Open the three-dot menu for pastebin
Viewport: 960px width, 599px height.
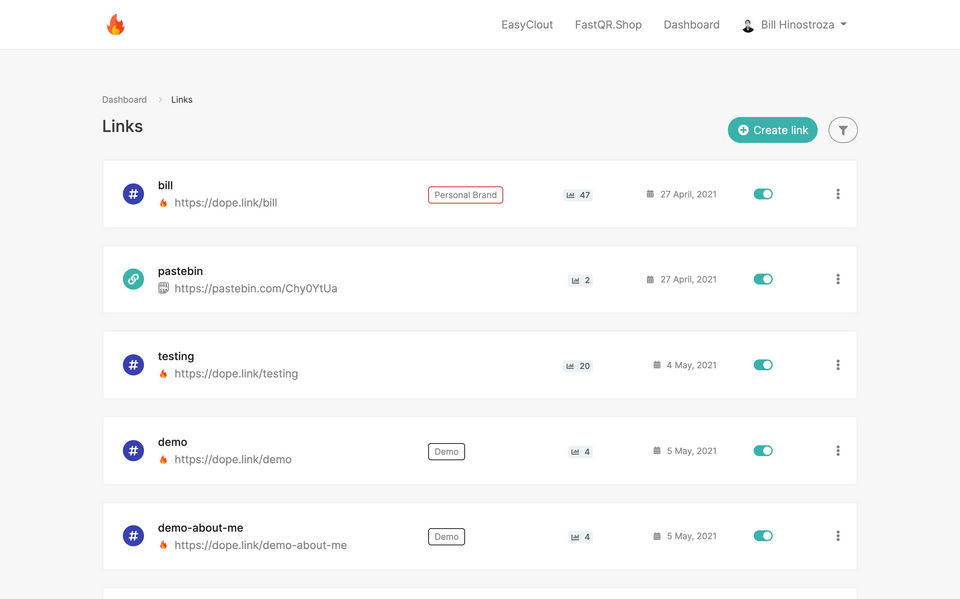pyautogui.click(x=838, y=279)
